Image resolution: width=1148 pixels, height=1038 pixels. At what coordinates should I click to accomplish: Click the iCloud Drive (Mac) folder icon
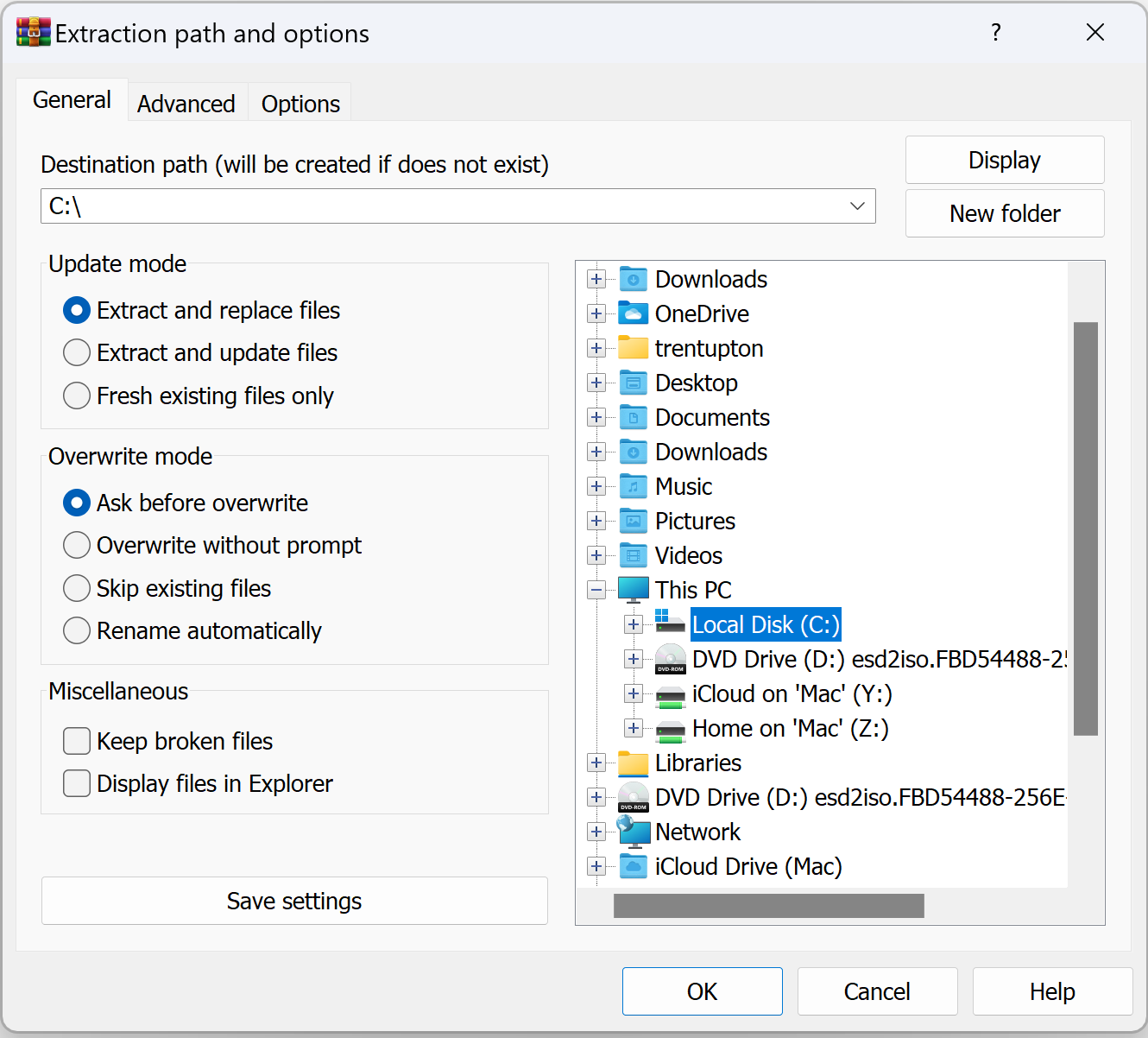click(x=633, y=866)
